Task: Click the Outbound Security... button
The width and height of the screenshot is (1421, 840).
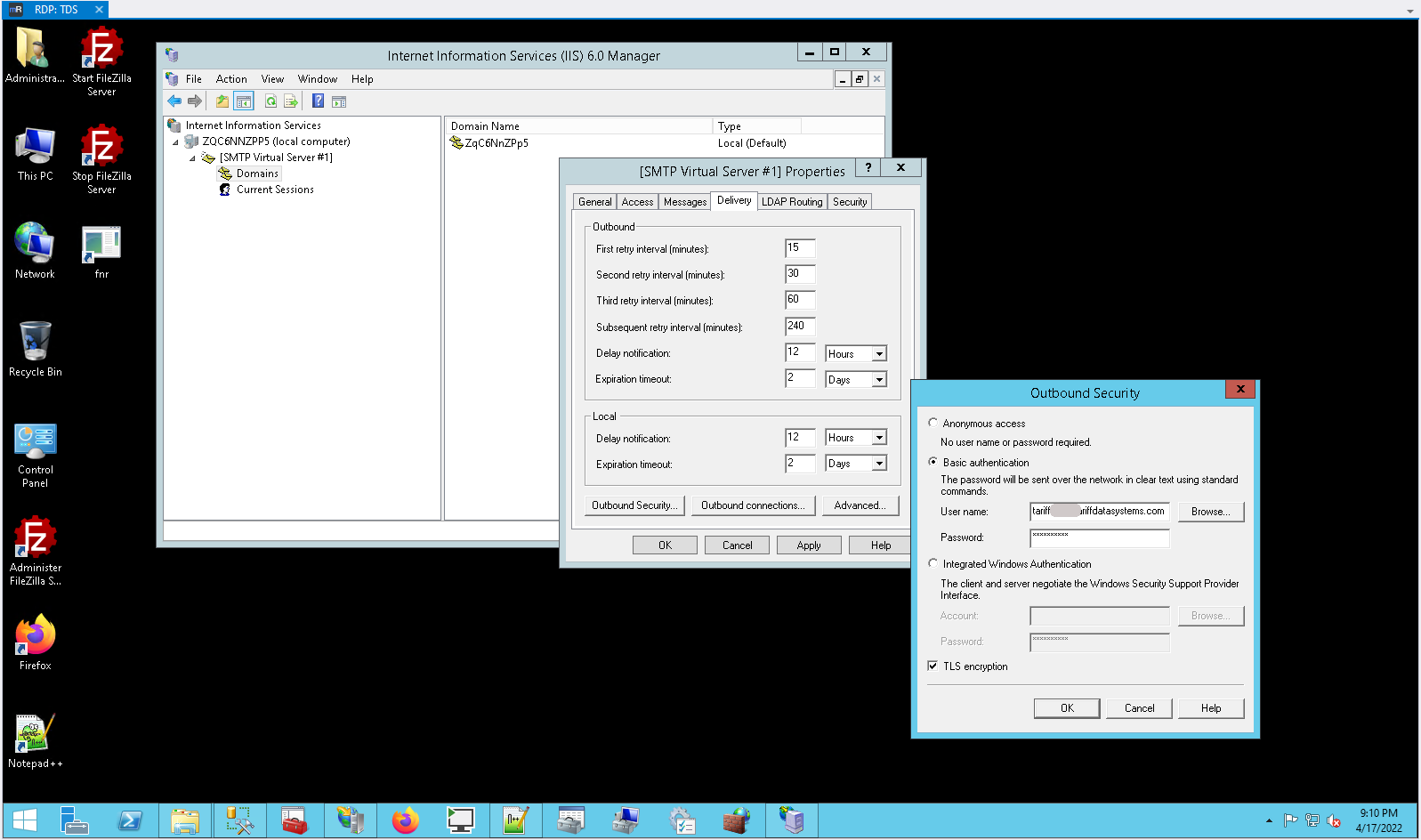Action: pos(634,505)
